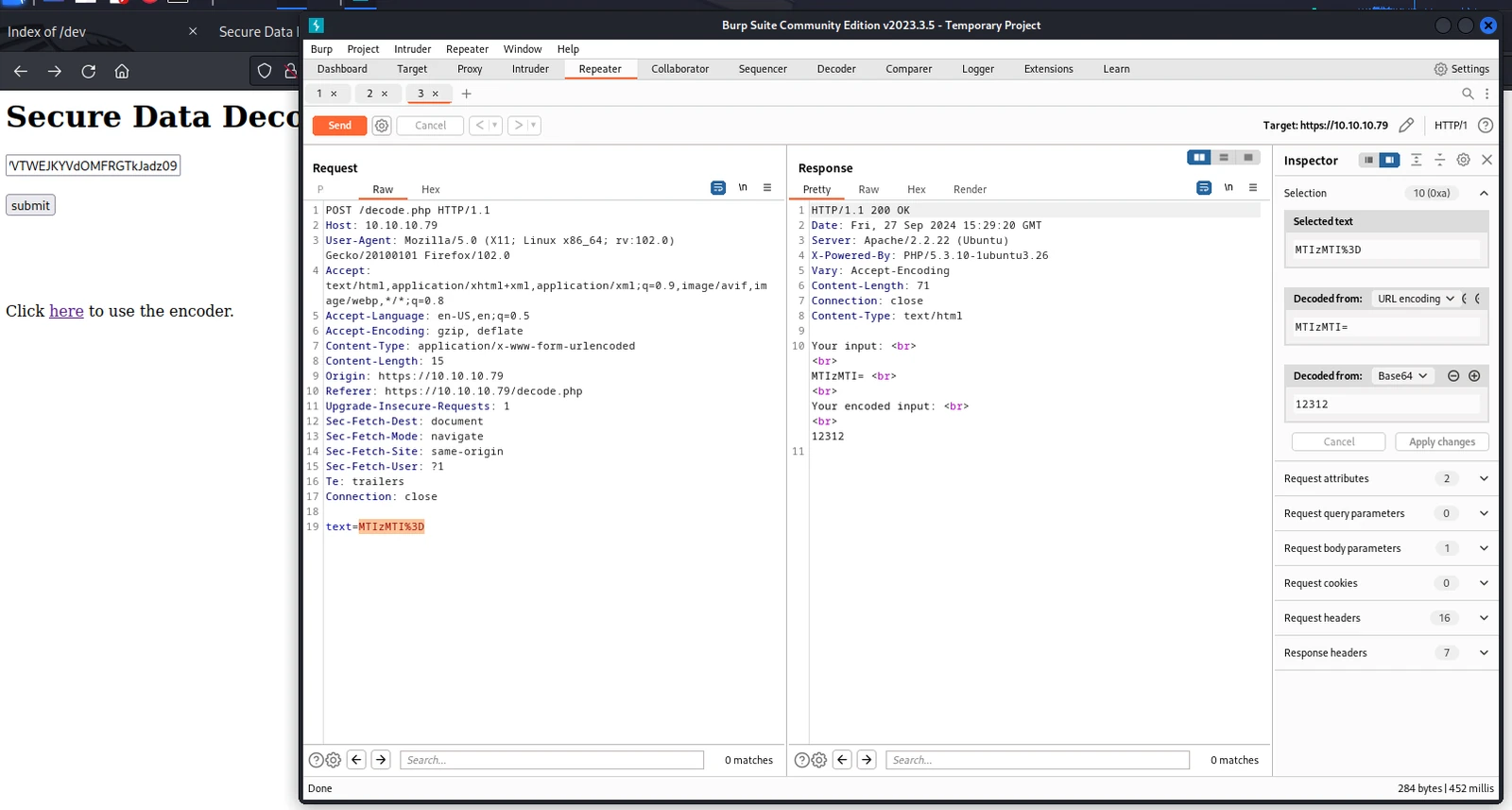1512x810 pixels.
Task: Switch response view to Render tab
Action: tap(970, 189)
